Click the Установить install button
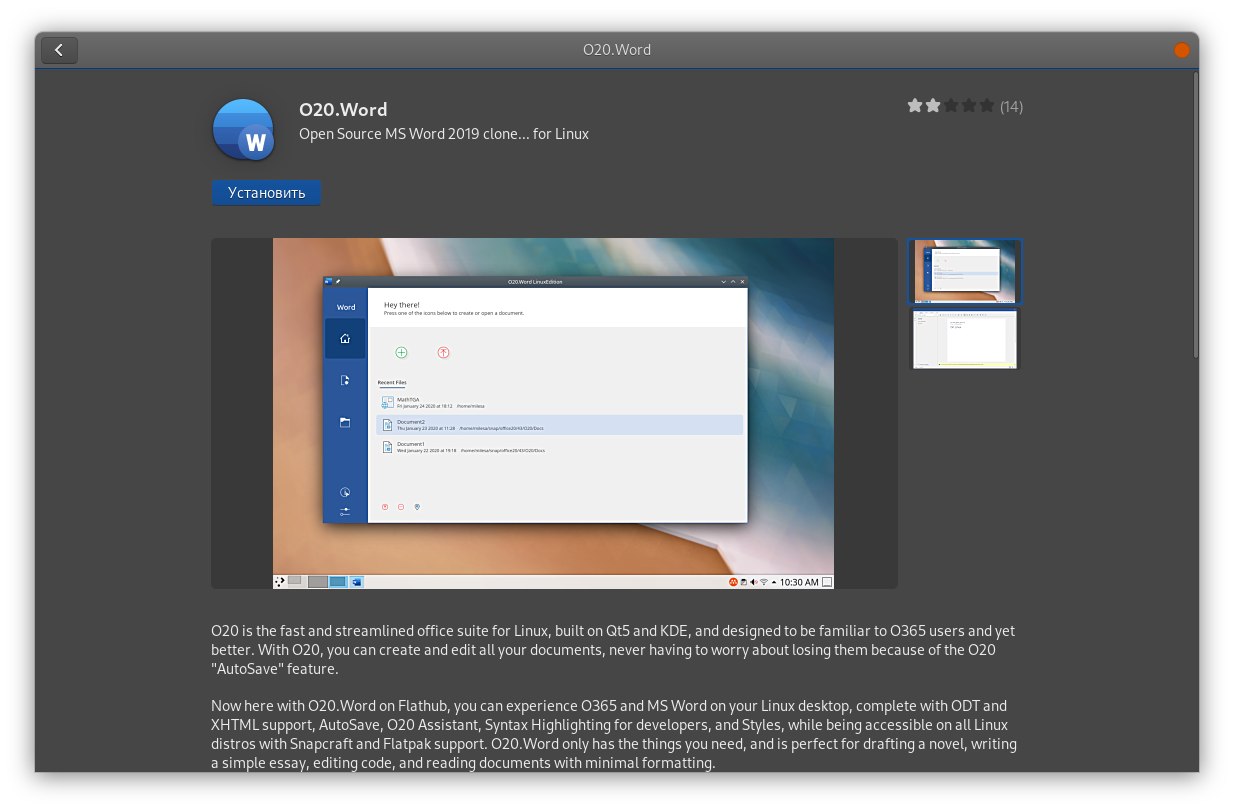 (x=266, y=193)
